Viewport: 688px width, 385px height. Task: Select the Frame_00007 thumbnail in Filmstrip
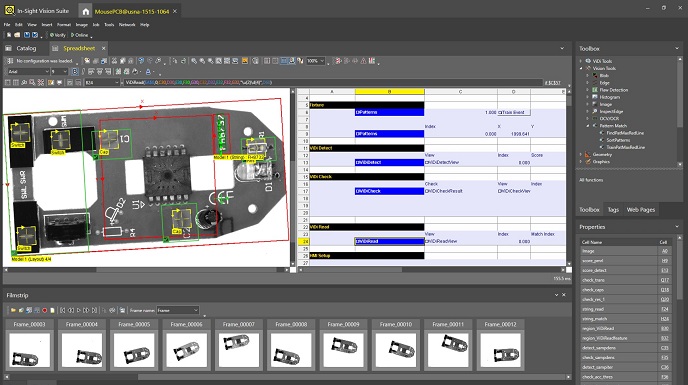coord(239,345)
